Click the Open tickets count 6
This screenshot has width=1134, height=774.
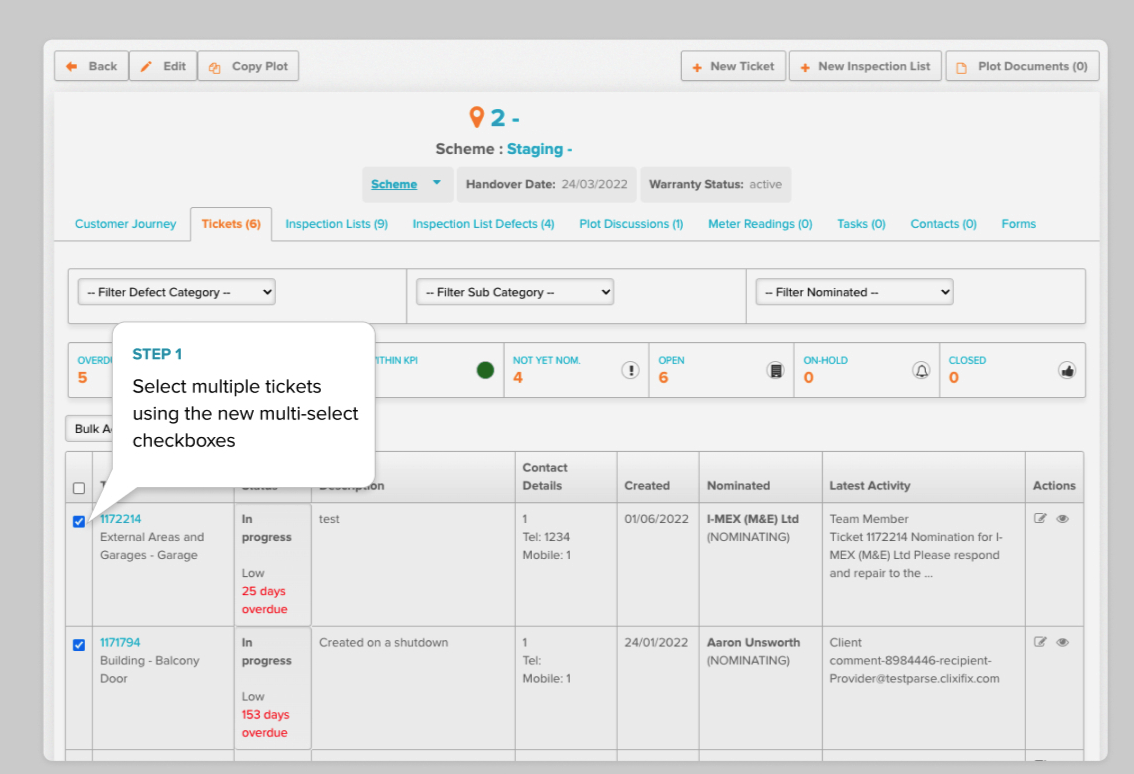pyautogui.click(x=663, y=378)
